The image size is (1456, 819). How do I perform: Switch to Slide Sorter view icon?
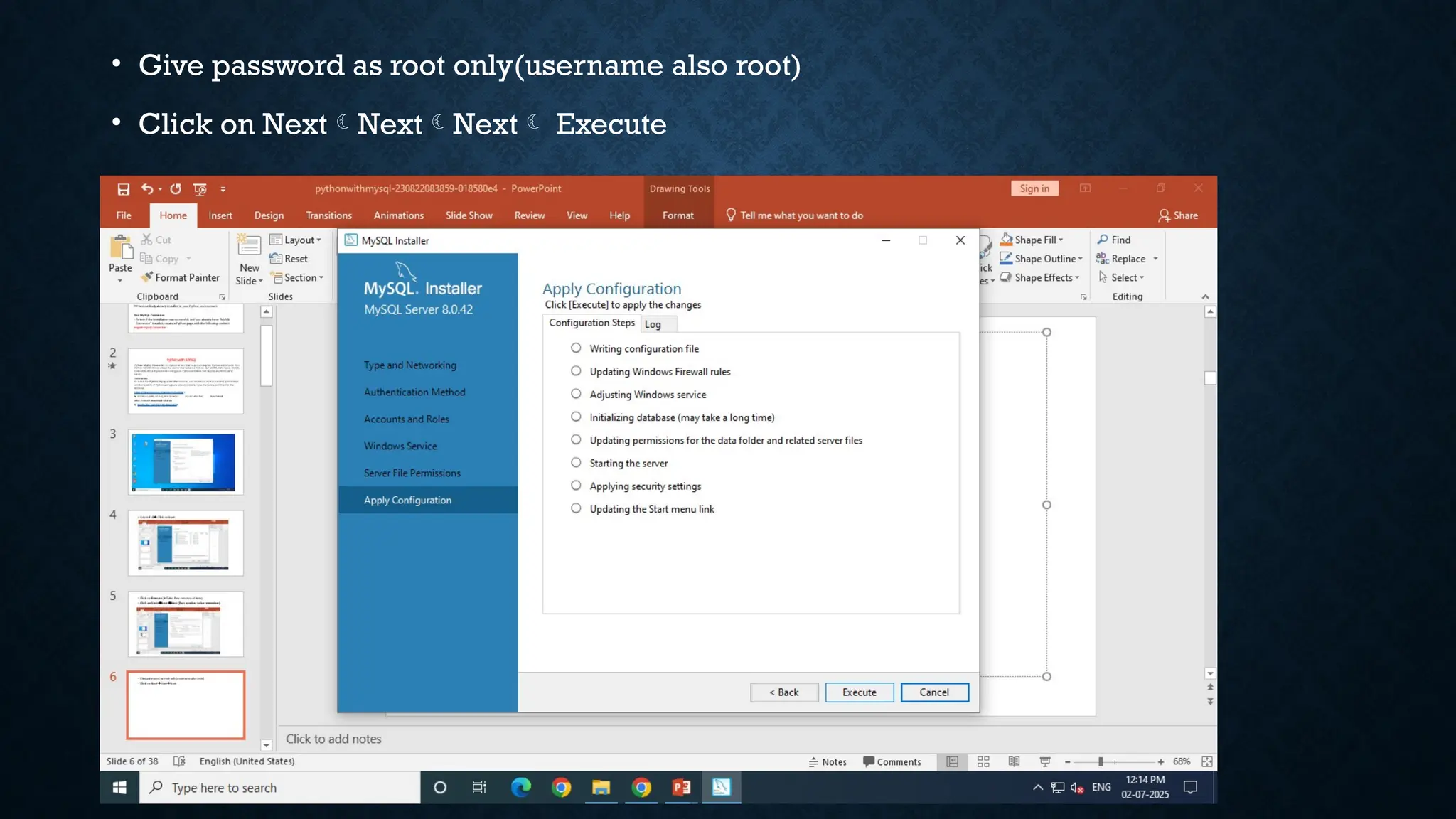tap(983, 761)
